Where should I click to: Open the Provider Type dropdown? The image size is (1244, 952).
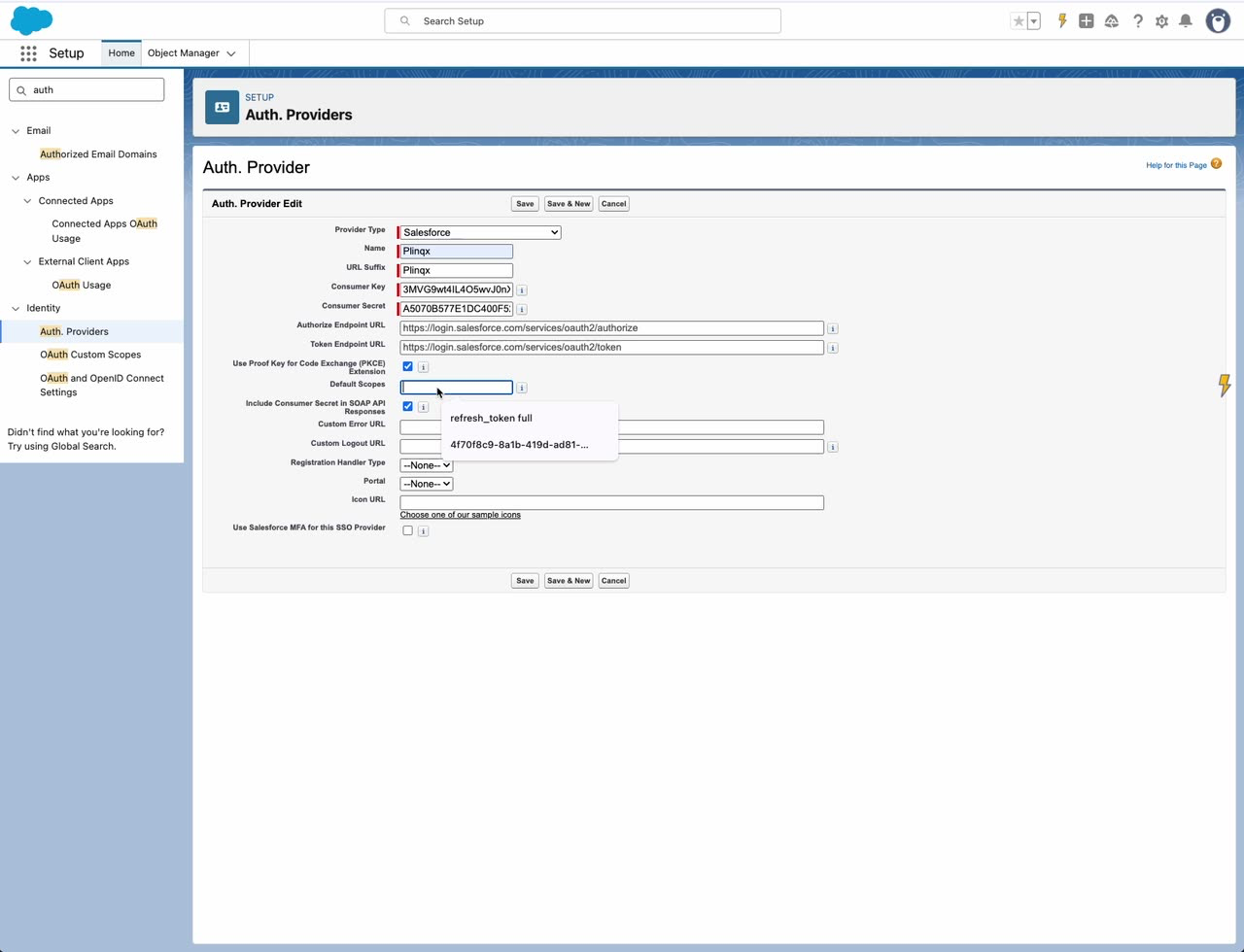(x=480, y=232)
